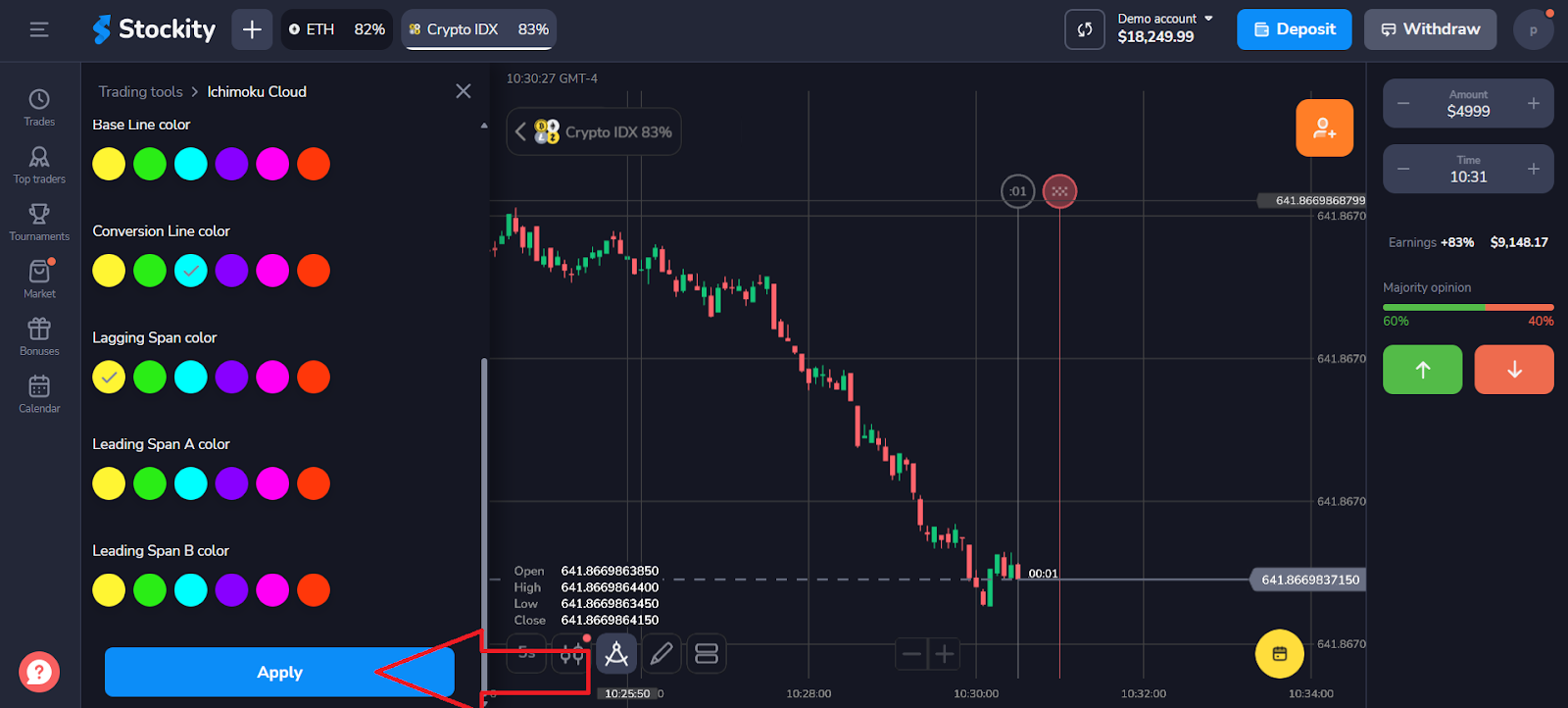Open the yellow calendar events button
The height and width of the screenshot is (708, 1568).
[1280, 653]
